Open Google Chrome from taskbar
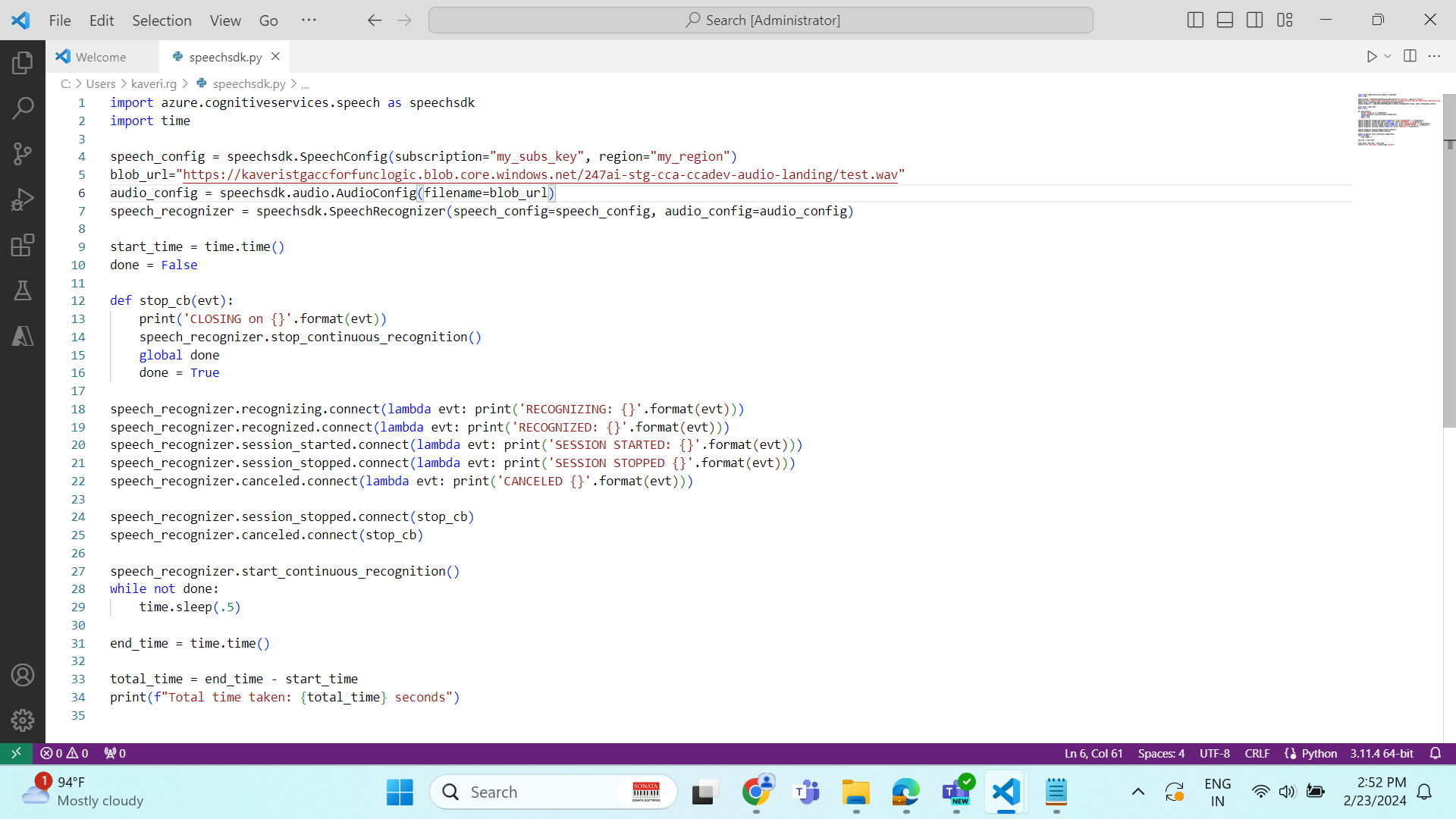 point(757,792)
